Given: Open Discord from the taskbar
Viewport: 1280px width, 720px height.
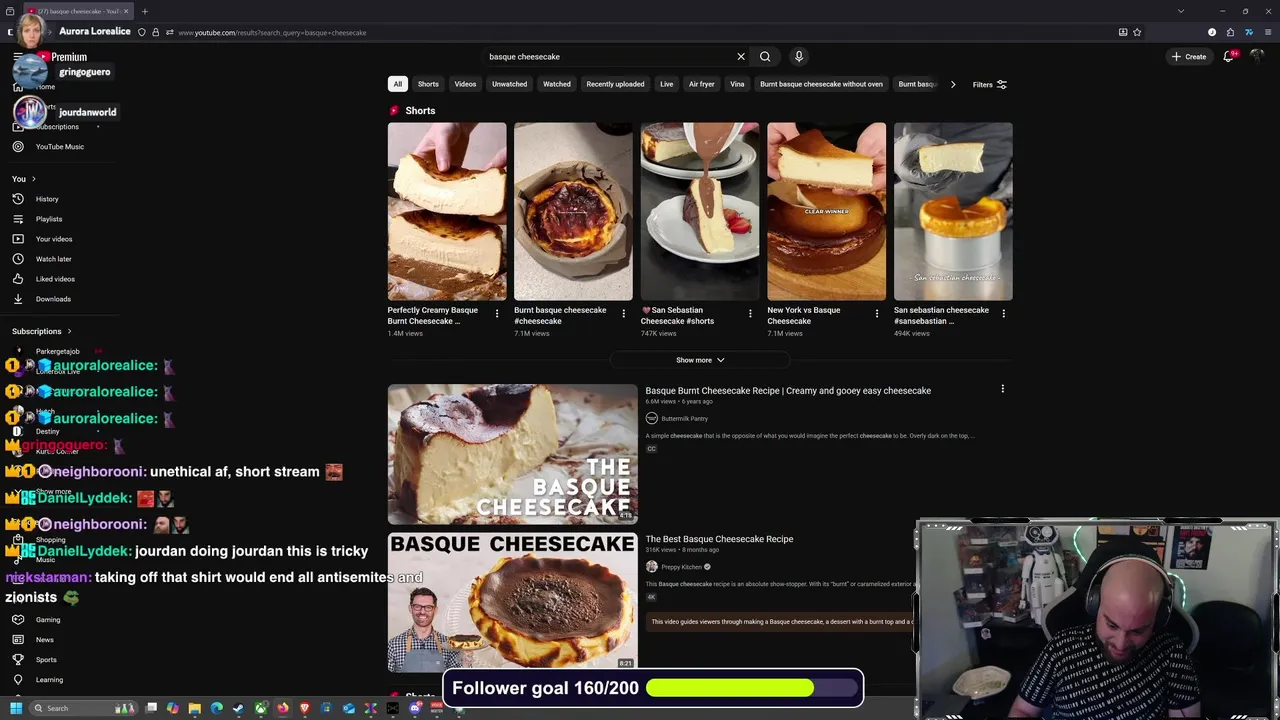Looking at the screenshot, I should pos(415,708).
